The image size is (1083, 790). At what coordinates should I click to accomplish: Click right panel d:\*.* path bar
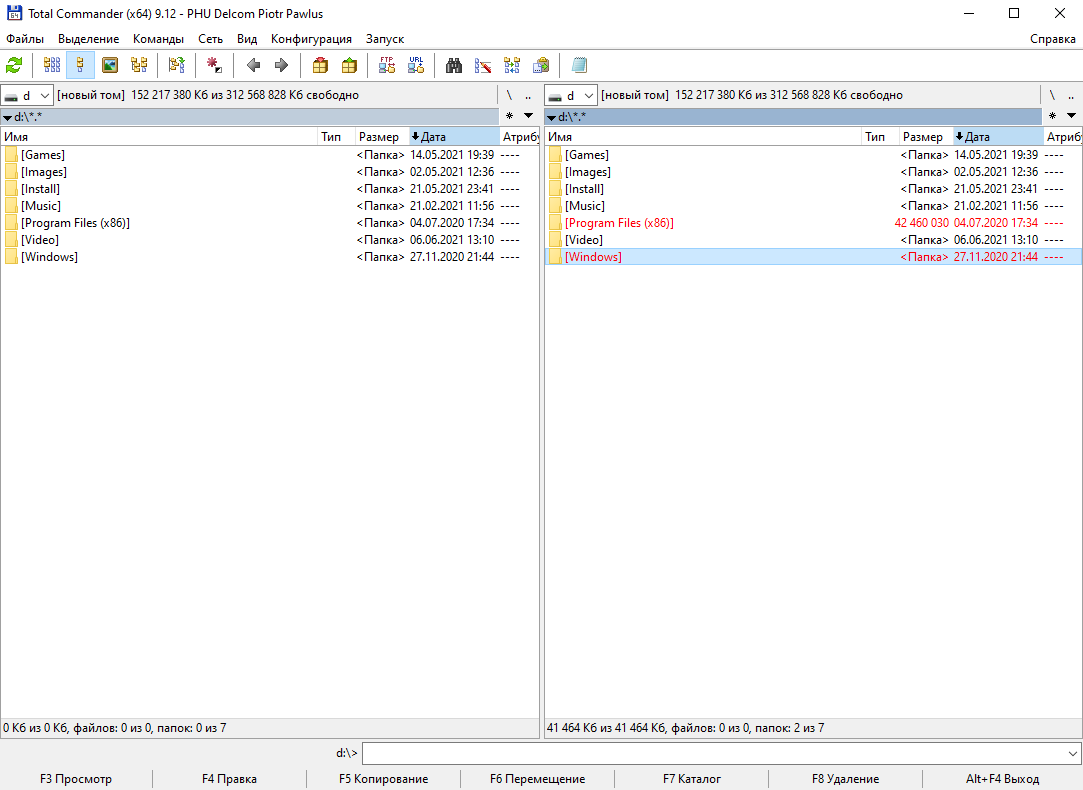(794, 117)
